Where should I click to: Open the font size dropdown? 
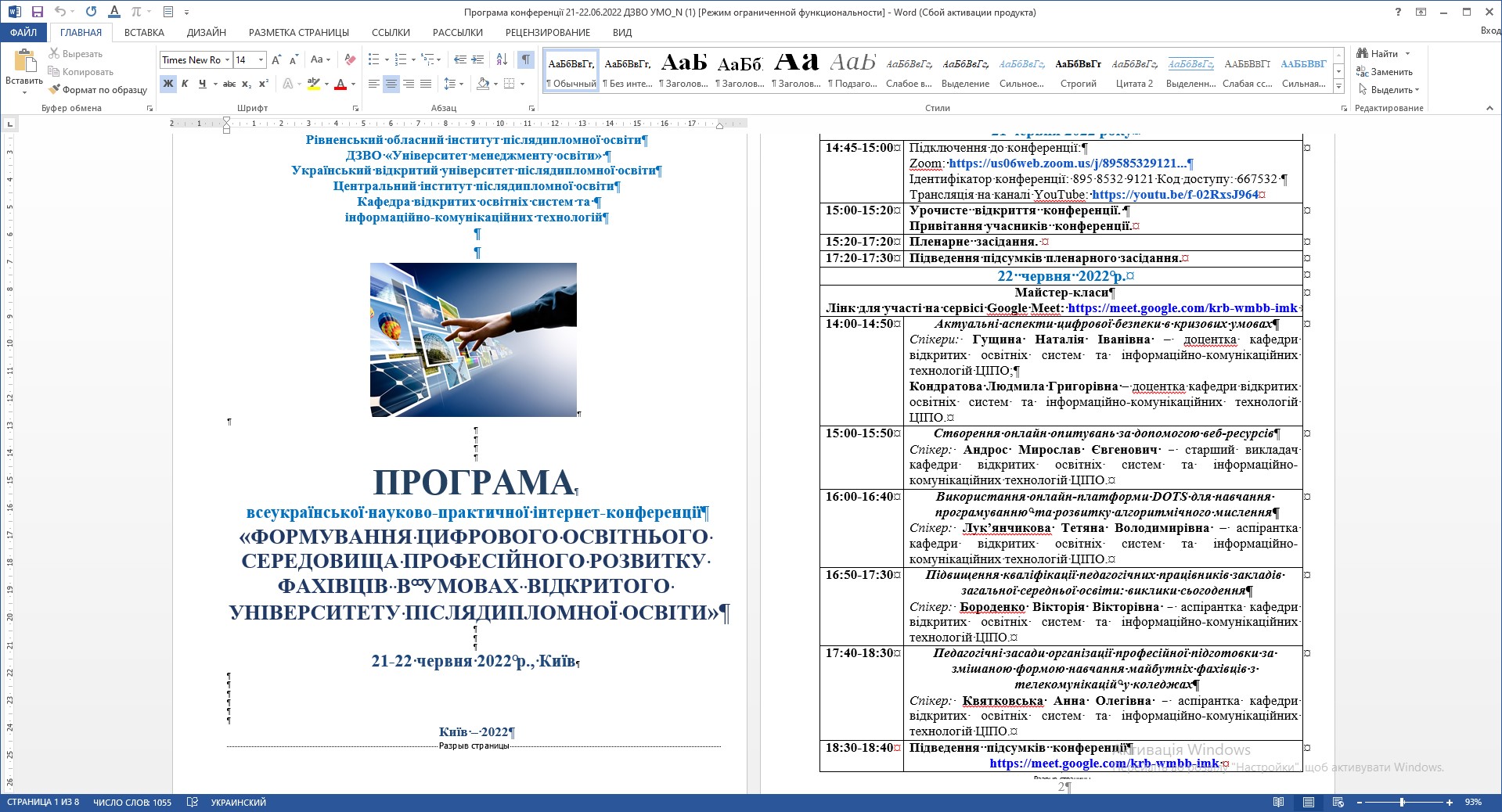click(261, 60)
